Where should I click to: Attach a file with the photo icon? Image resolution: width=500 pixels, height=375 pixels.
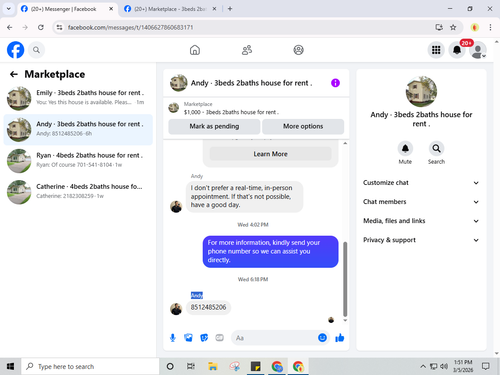point(188,338)
